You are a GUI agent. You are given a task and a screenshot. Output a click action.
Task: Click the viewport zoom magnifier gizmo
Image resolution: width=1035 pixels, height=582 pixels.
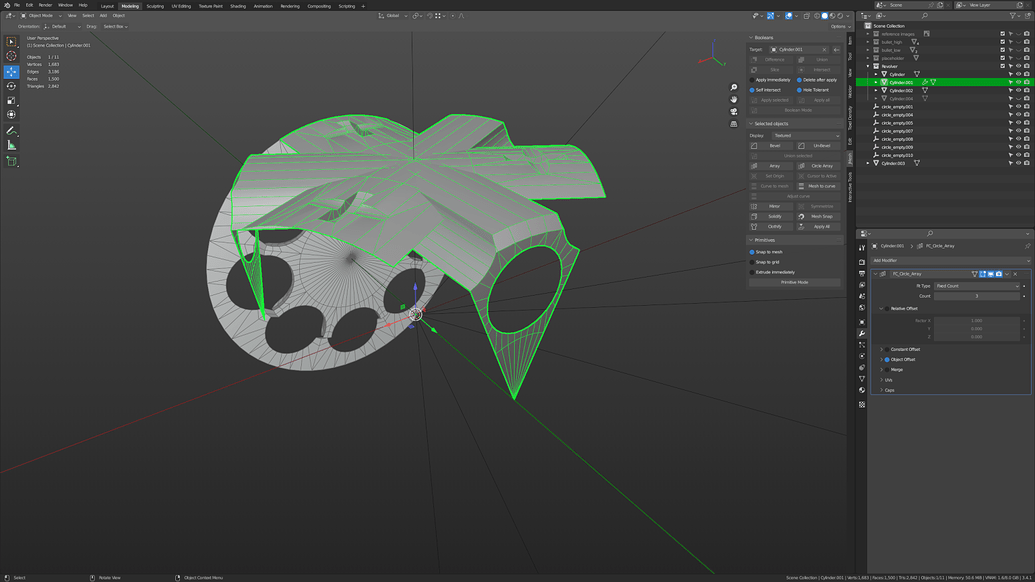[x=733, y=87]
